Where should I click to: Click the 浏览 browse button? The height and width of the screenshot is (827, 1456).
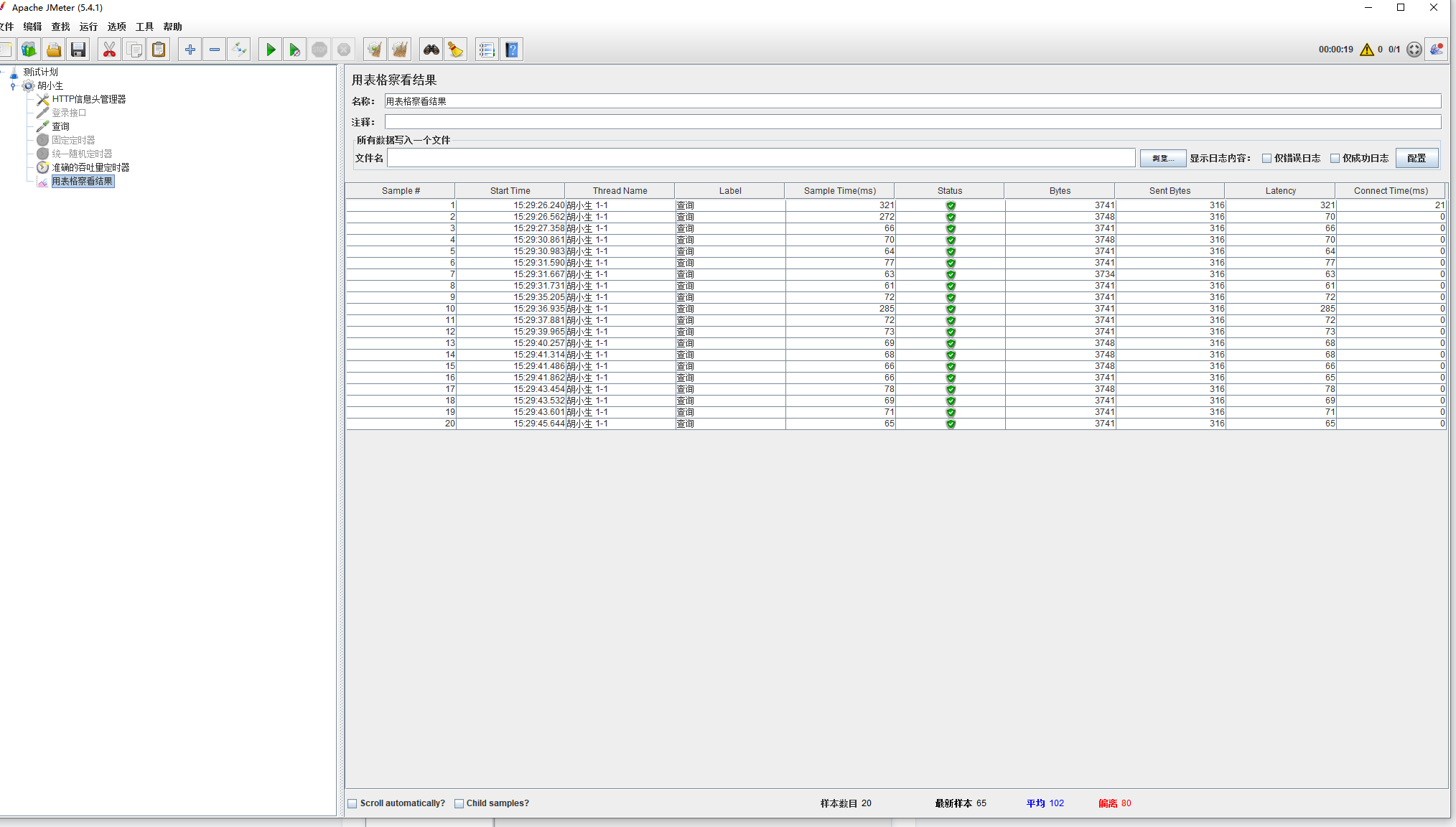click(1162, 158)
